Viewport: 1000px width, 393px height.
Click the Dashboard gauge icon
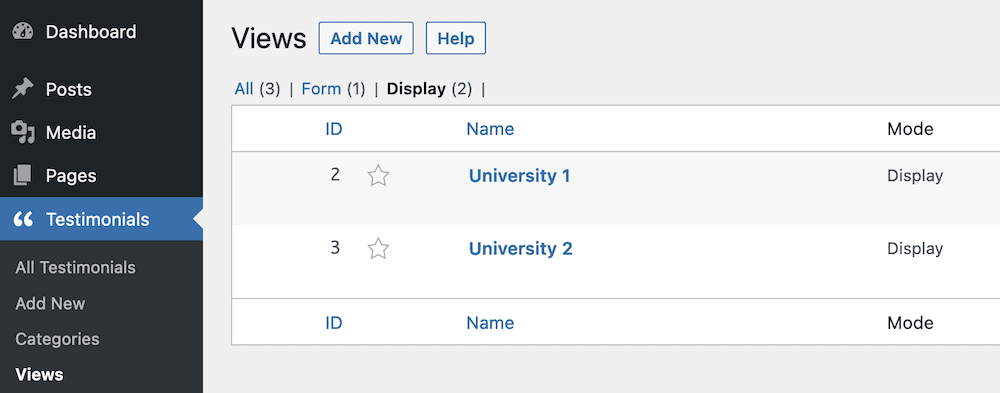coord(23,32)
